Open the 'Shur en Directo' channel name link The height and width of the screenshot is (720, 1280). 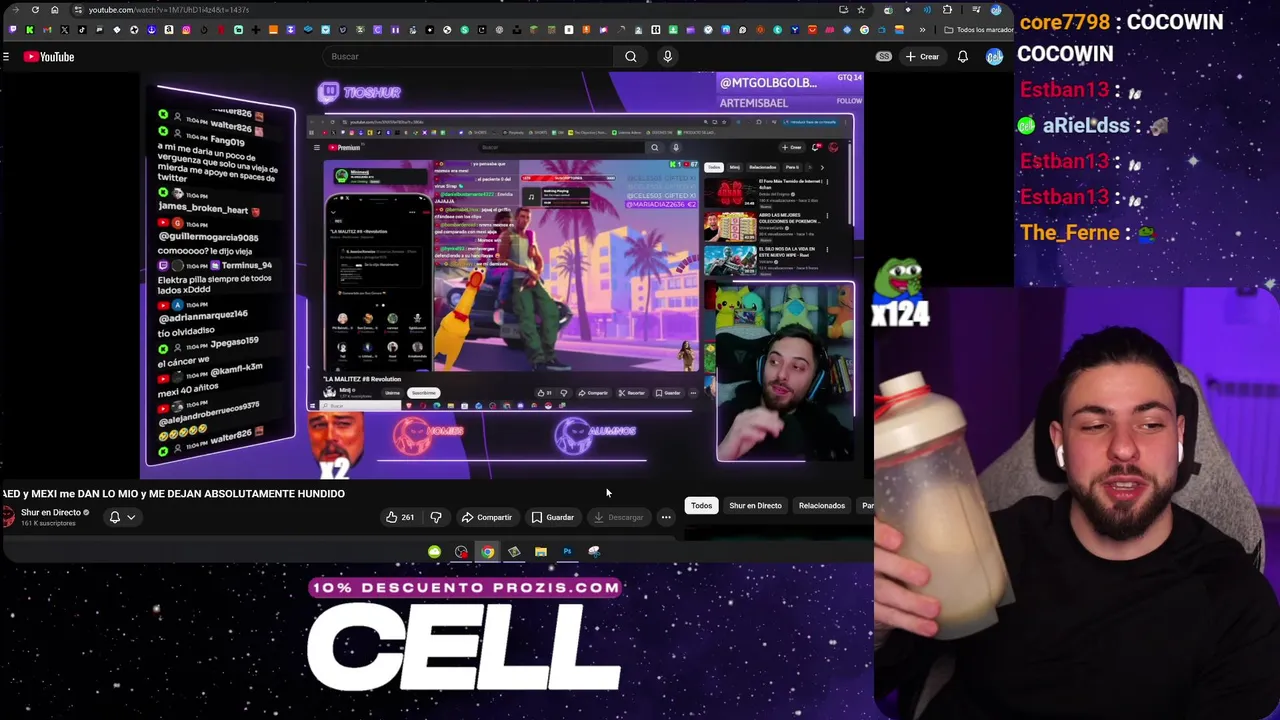tap(51, 512)
